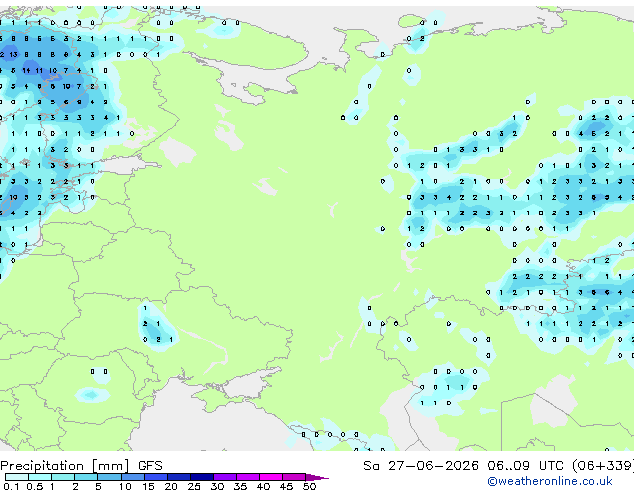Click the 40–45 mm pink legend swatch
The height and width of the screenshot is (490, 634).
[271, 477]
